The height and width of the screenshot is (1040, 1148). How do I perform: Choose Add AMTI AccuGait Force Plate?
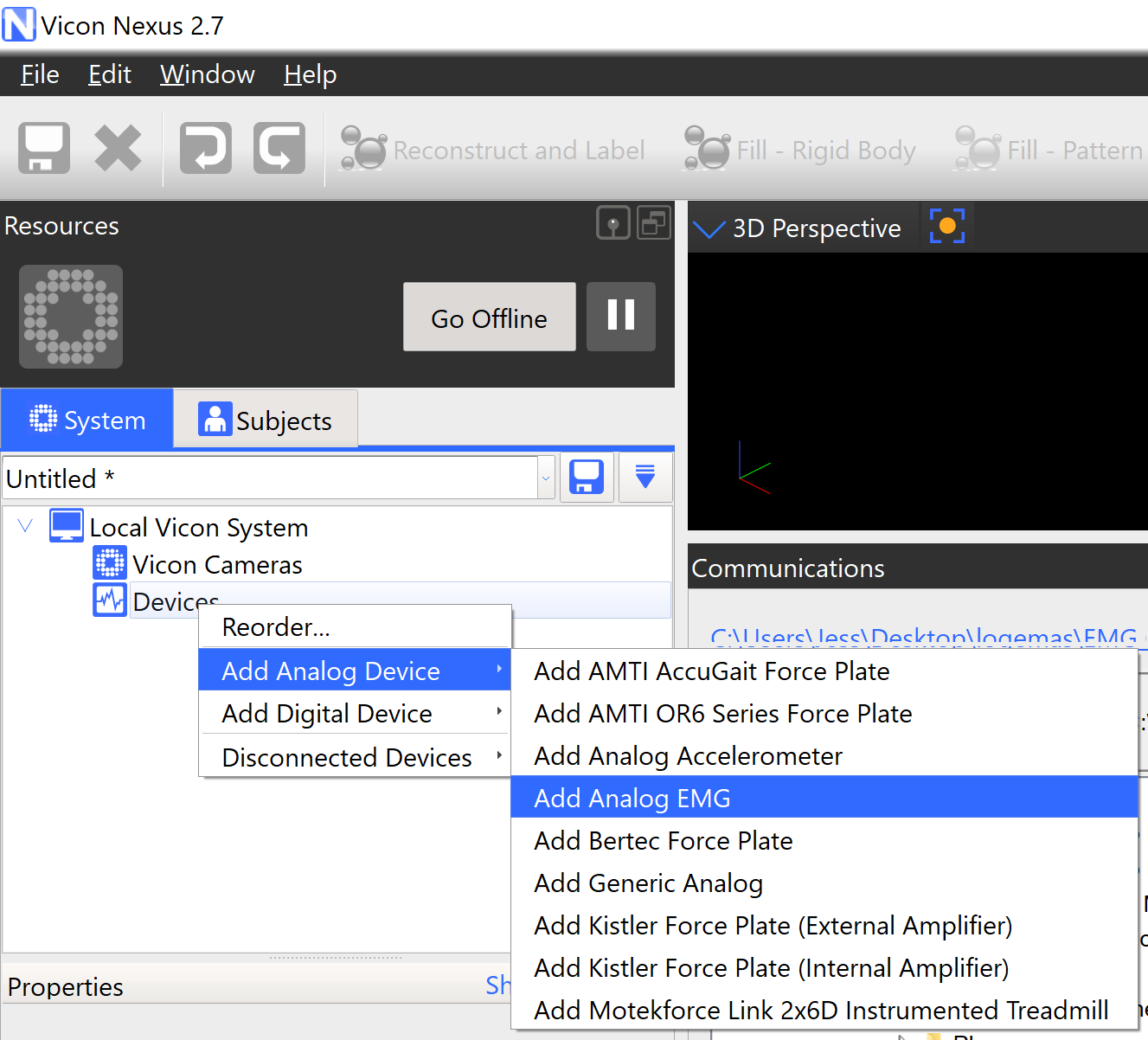pyautogui.click(x=824, y=671)
